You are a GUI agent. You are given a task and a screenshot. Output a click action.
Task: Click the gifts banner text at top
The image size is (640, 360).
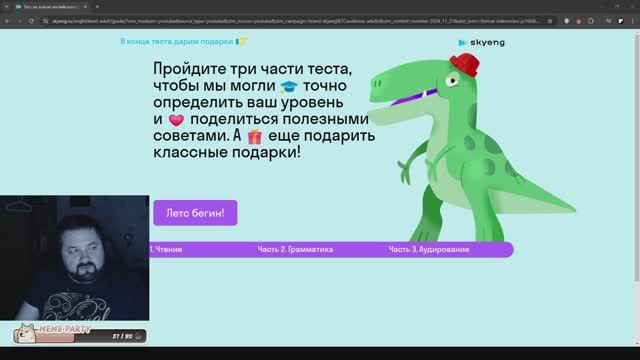pos(184,41)
